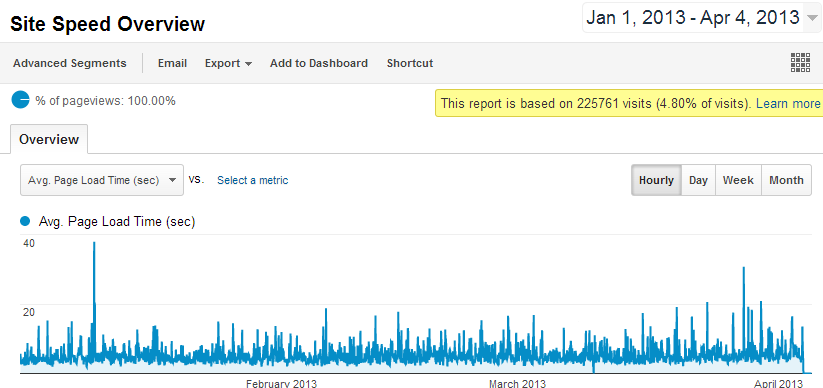Click the Select a metric link
The image size is (823, 388).
coord(252,180)
